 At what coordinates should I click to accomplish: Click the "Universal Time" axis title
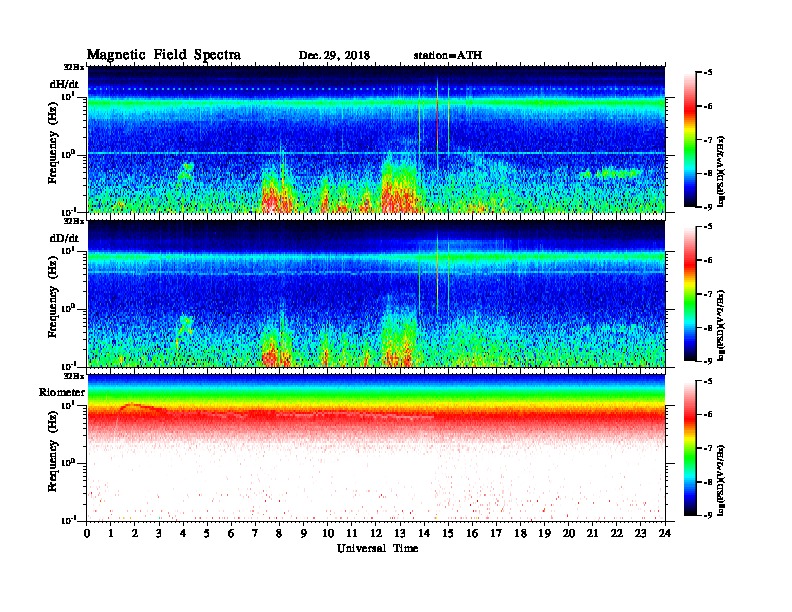pyautogui.click(x=377, y=548)
